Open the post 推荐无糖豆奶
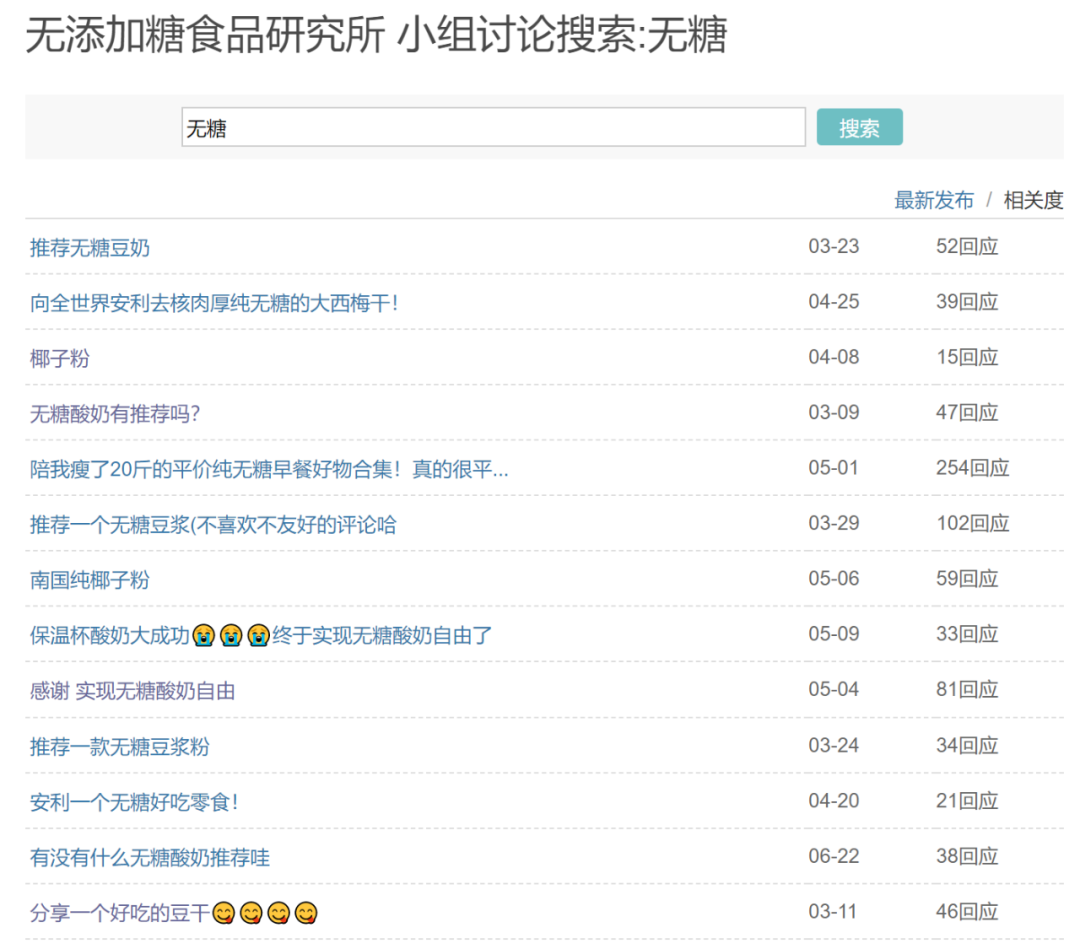This screenshot has width=1080, height=949. pos(90,247)
